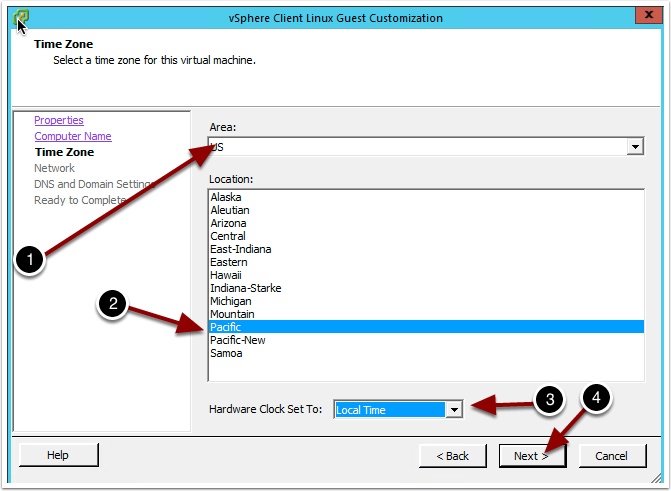Click the vSphere Client icon in title bar
Screen dimensions: 671x491
(20, 17)
